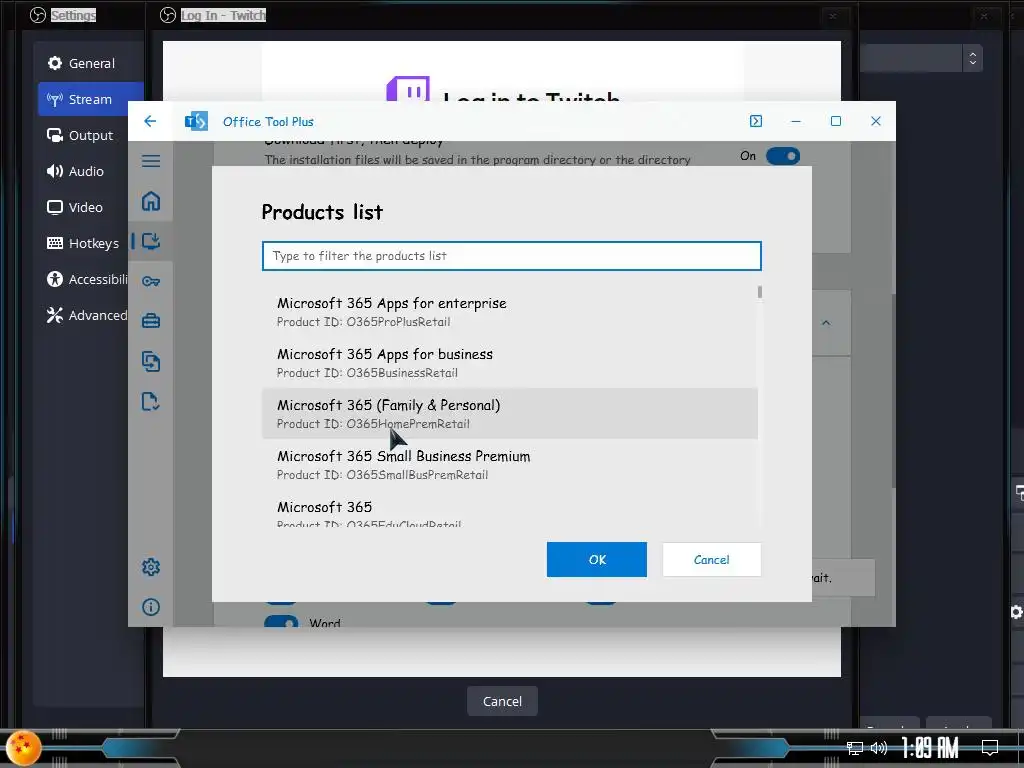Toggle the Word application switch
The width and height of the screenshot is (1024, 768).
pos(281,622)
